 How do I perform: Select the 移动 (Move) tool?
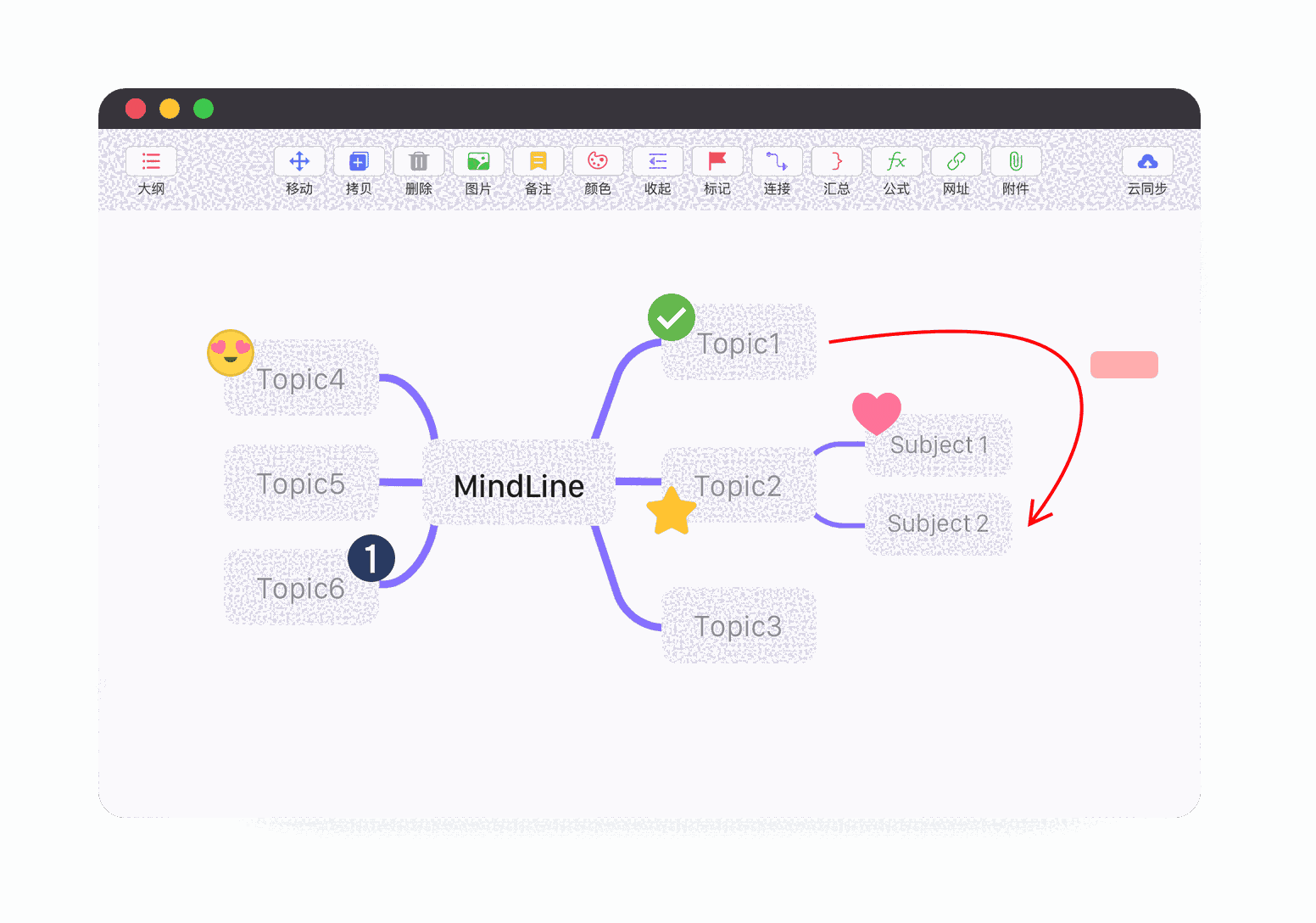299,161
